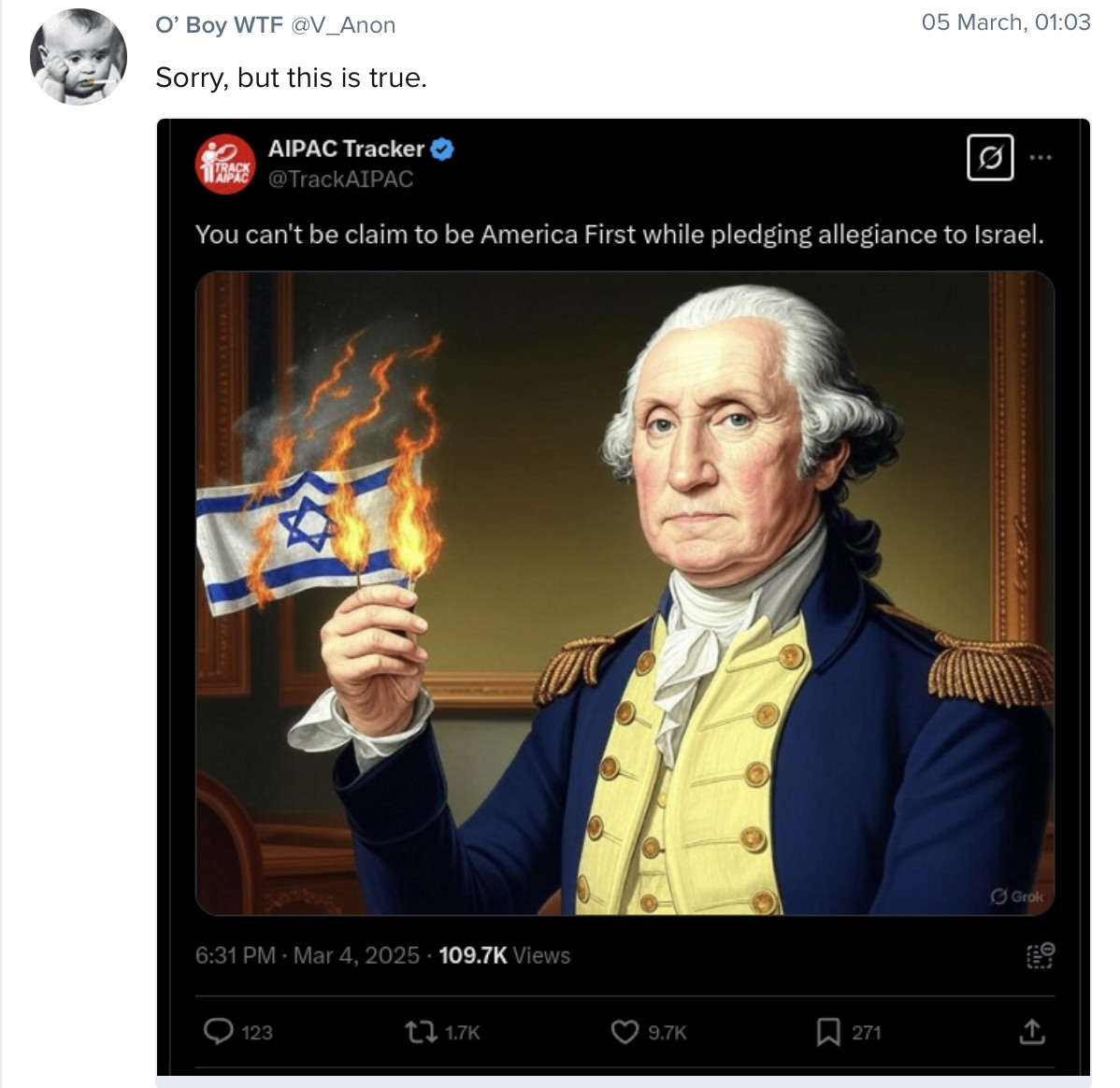The image size is (1120, 1088).
Task: Click the reader notes icon beside views
Action: (1041, 955)
